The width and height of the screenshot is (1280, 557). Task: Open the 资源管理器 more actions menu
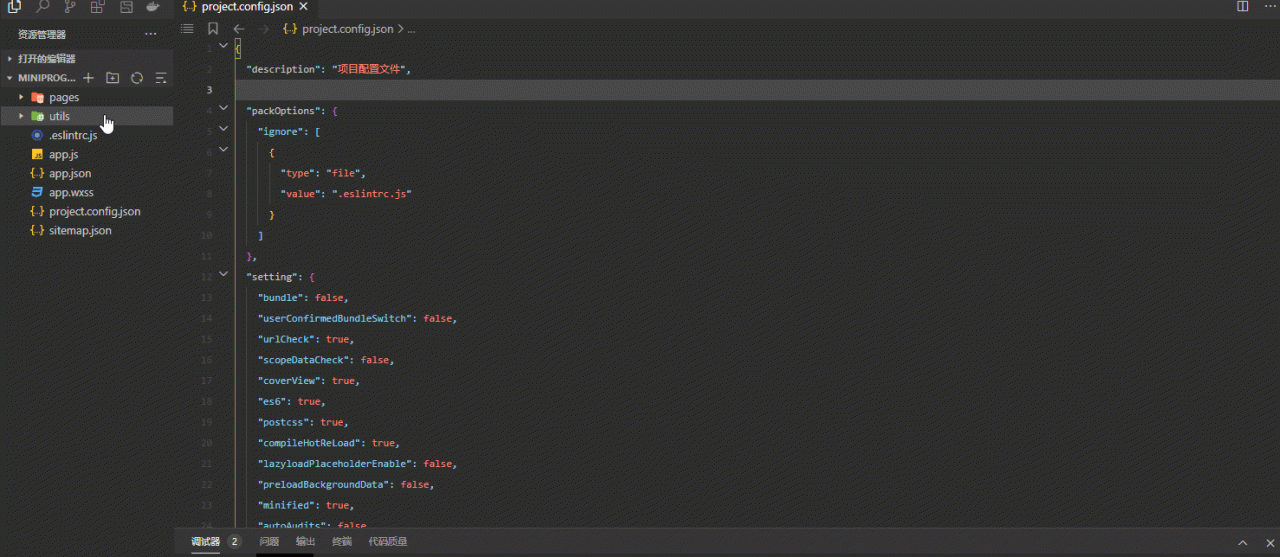coord(151,34)
